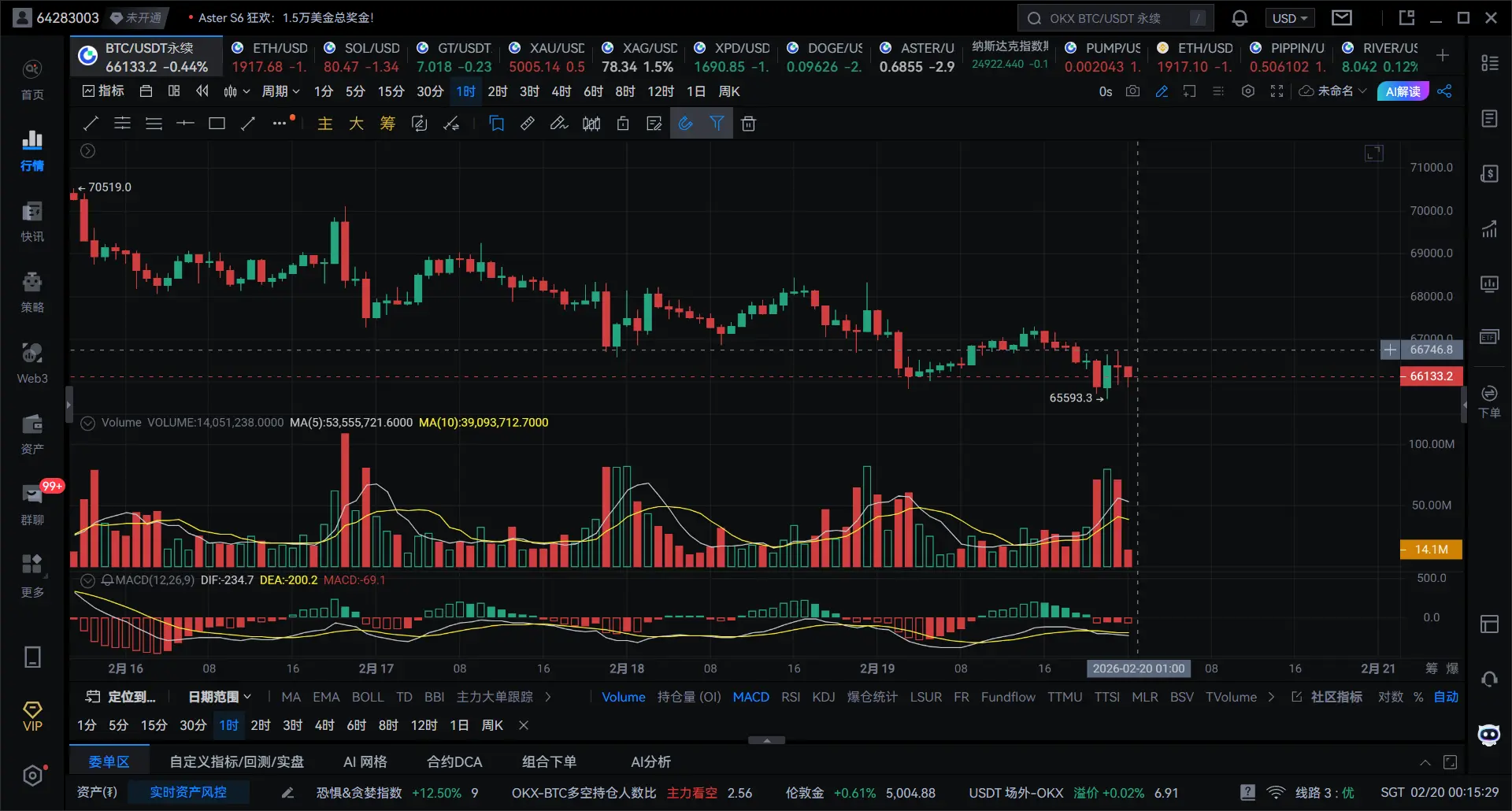1512x811 pixels.
Task: Collapse the Volume panel circle toggle
Action: (88, 423)
